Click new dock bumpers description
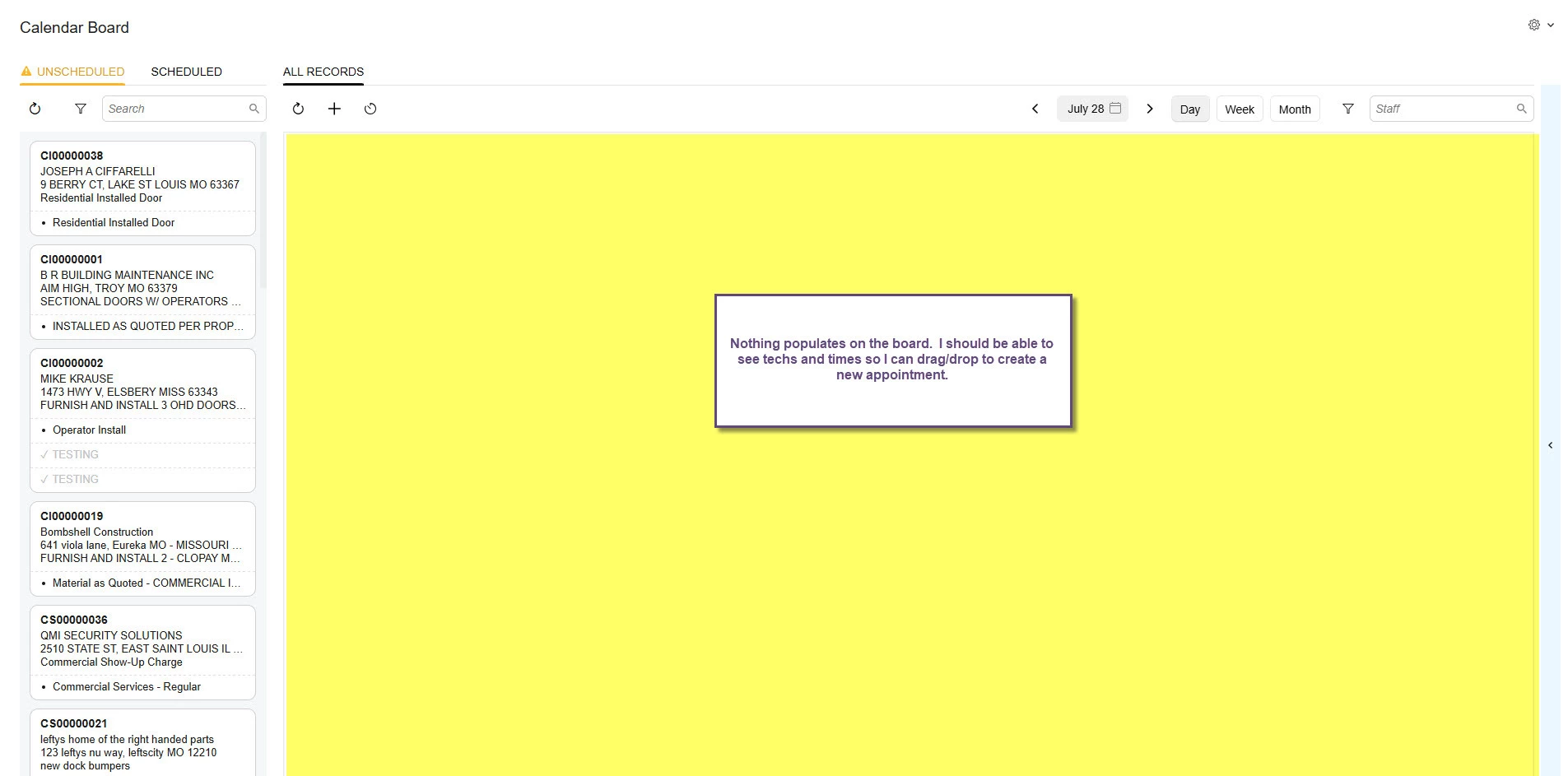1568x776 pixels. coord(85,765)
